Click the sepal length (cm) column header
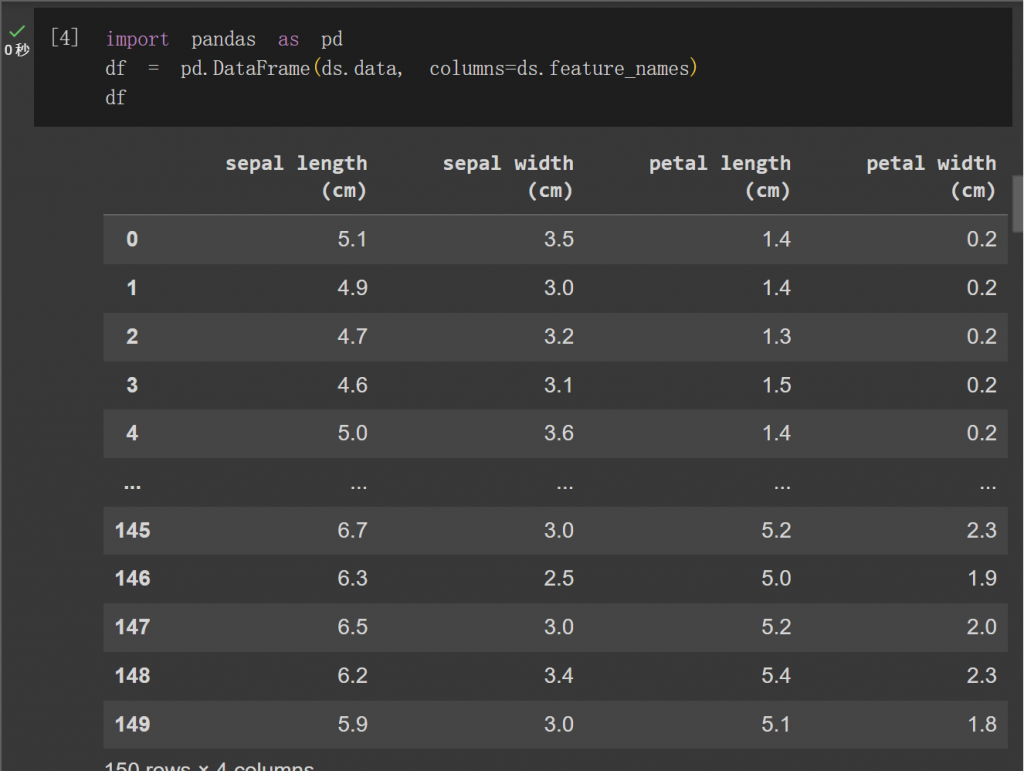The height and width of the screenshot is (771, 1024). 296,176
